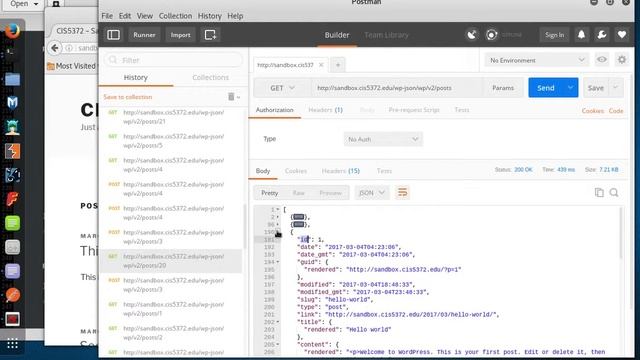
Task: Open the green notes app in the dock
Action: (12, 223)
